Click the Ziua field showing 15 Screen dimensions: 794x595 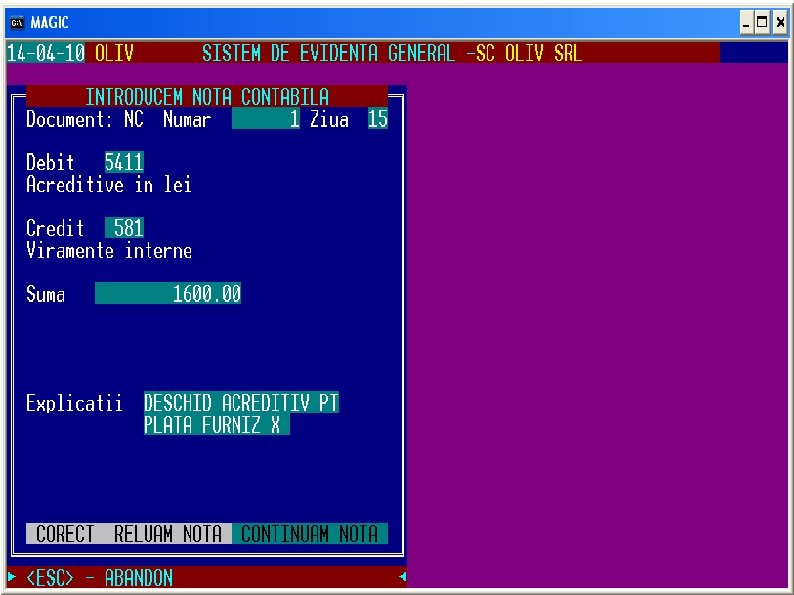click(378, 119)
